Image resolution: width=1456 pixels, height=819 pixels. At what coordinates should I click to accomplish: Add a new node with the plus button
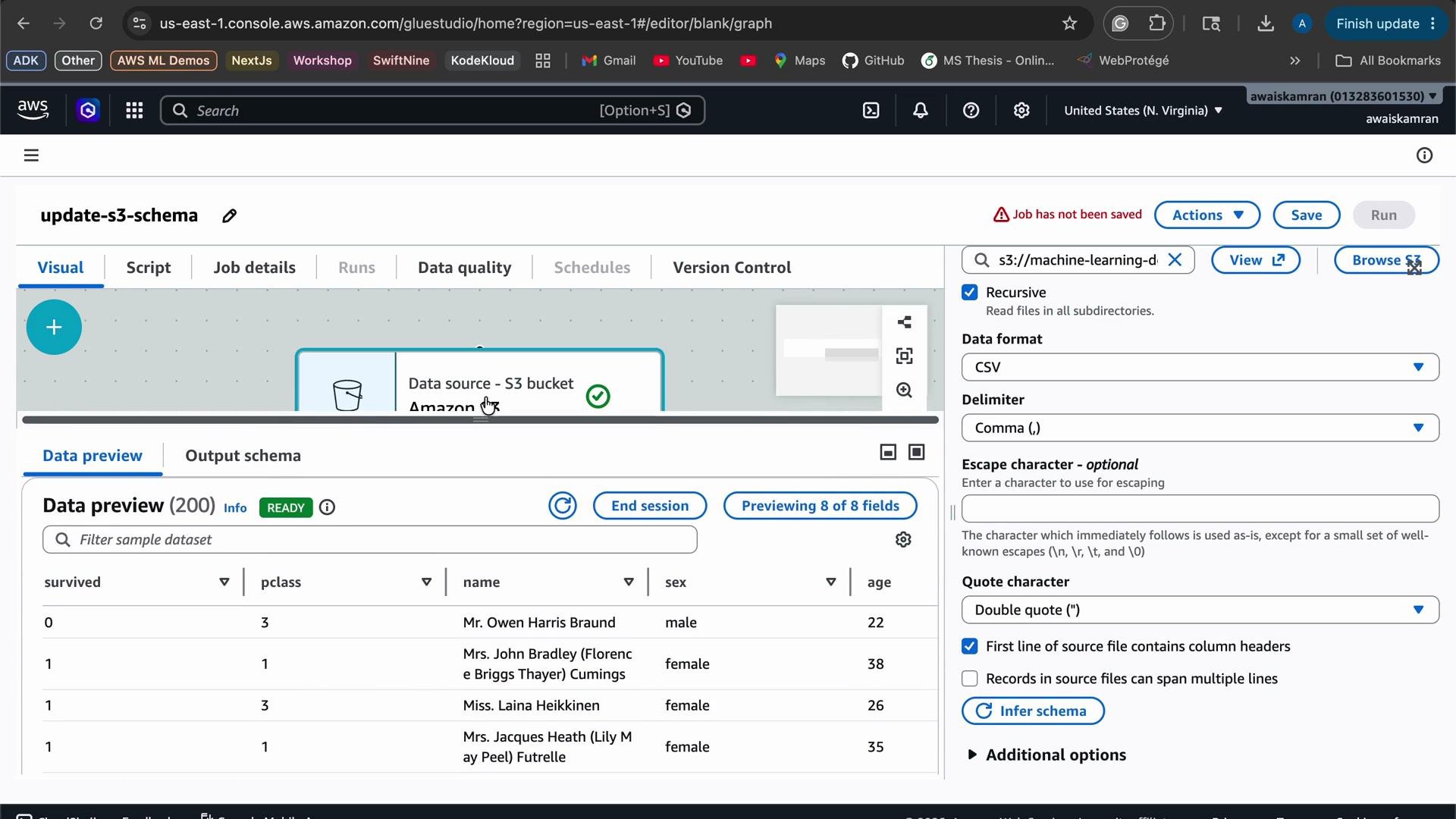[x=54, y=327]
